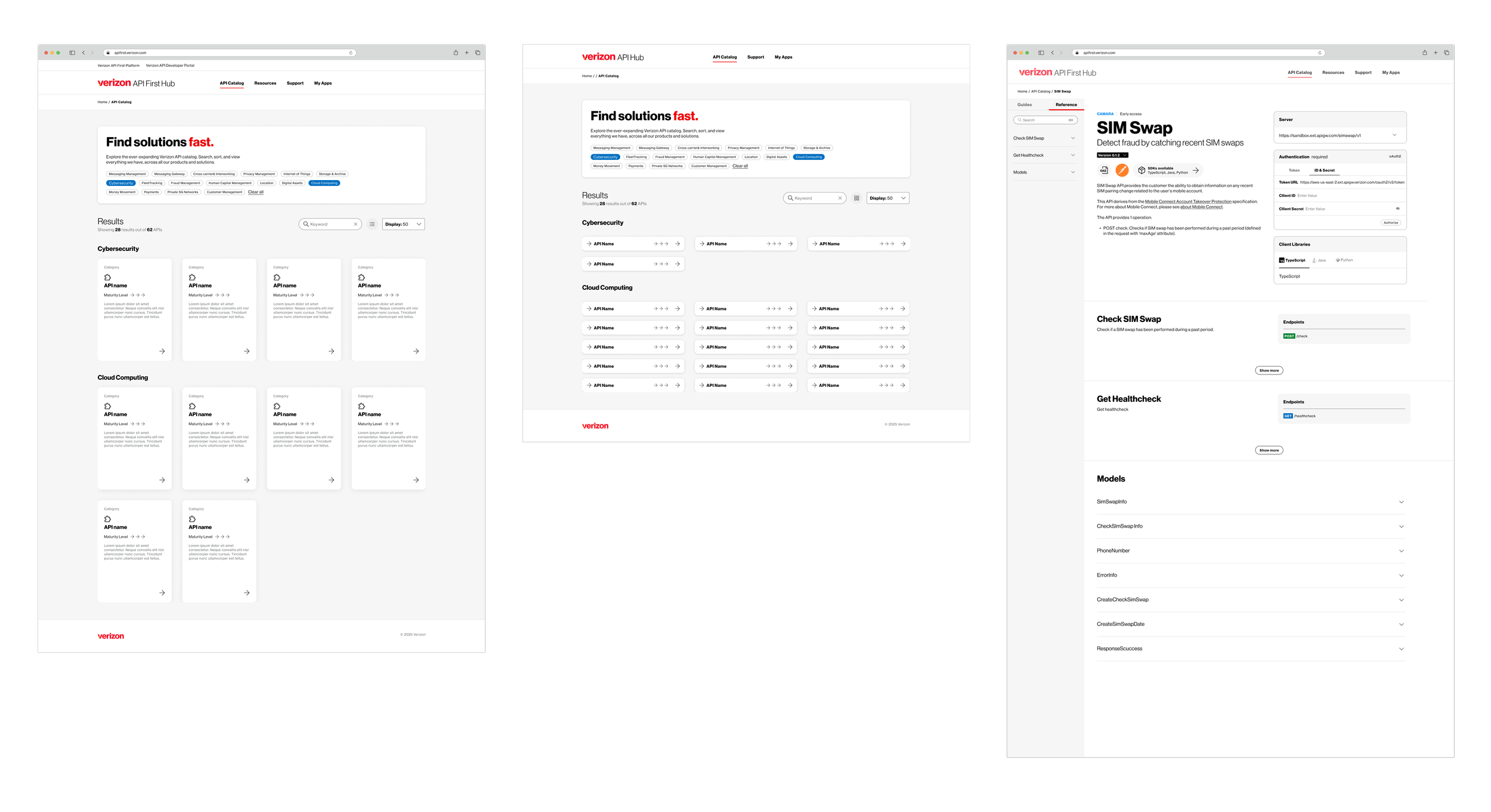
Task: Enable Private 5G Networks chip in middle API Hub frame
Action: (667, 166)
